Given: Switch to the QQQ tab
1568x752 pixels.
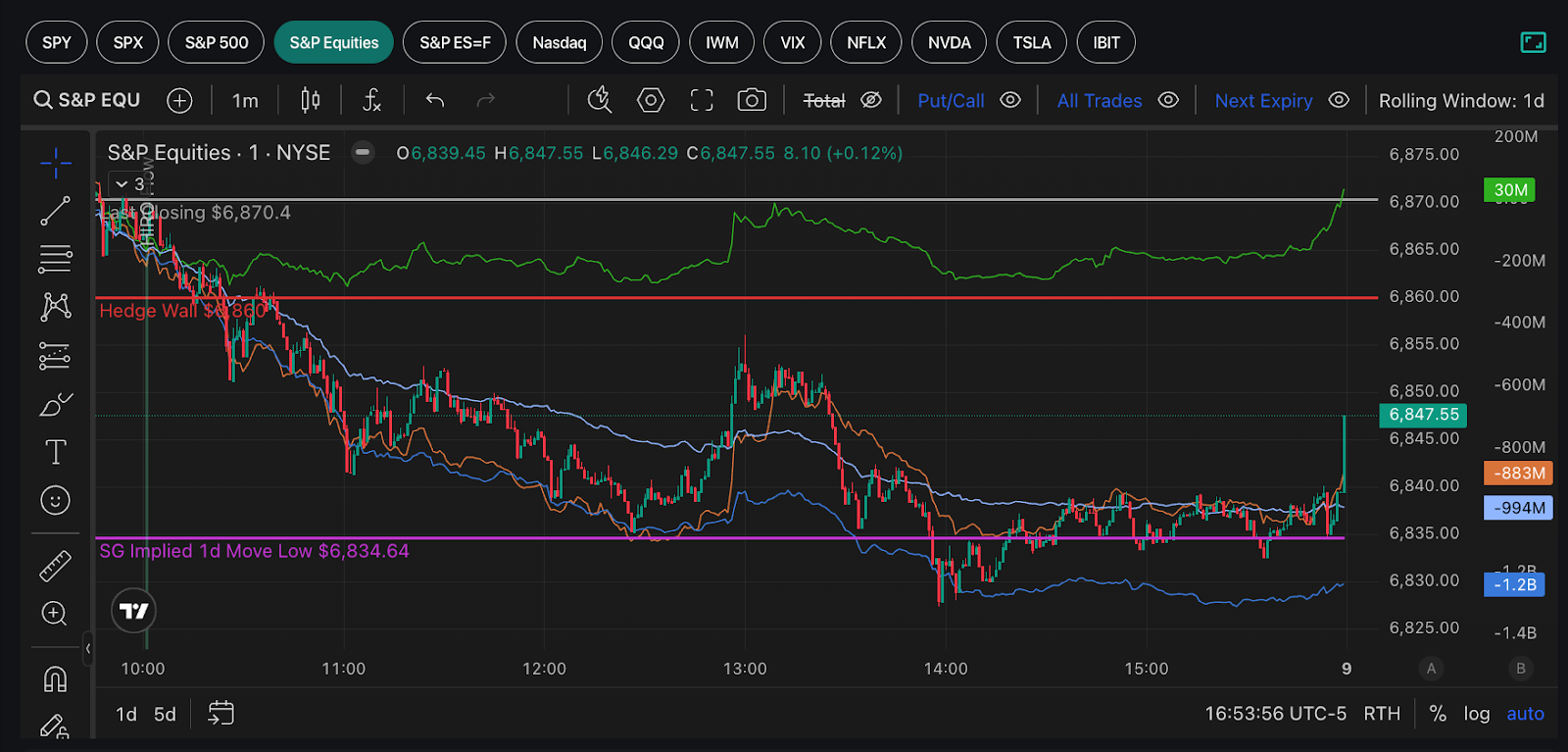Looking at the screenshot, I should (646, 42).
